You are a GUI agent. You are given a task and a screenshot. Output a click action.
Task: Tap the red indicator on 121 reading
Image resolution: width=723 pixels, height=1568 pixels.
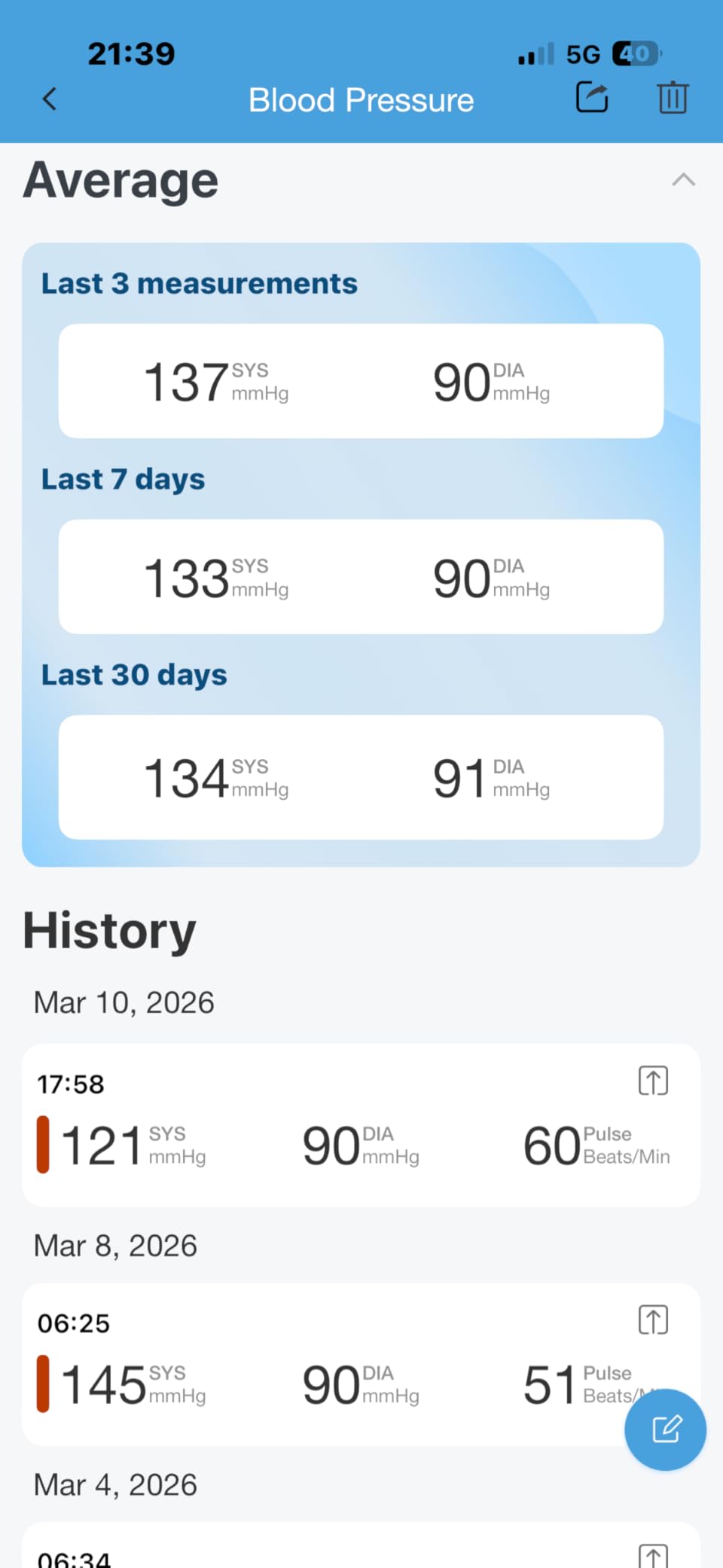(43, 1145)
